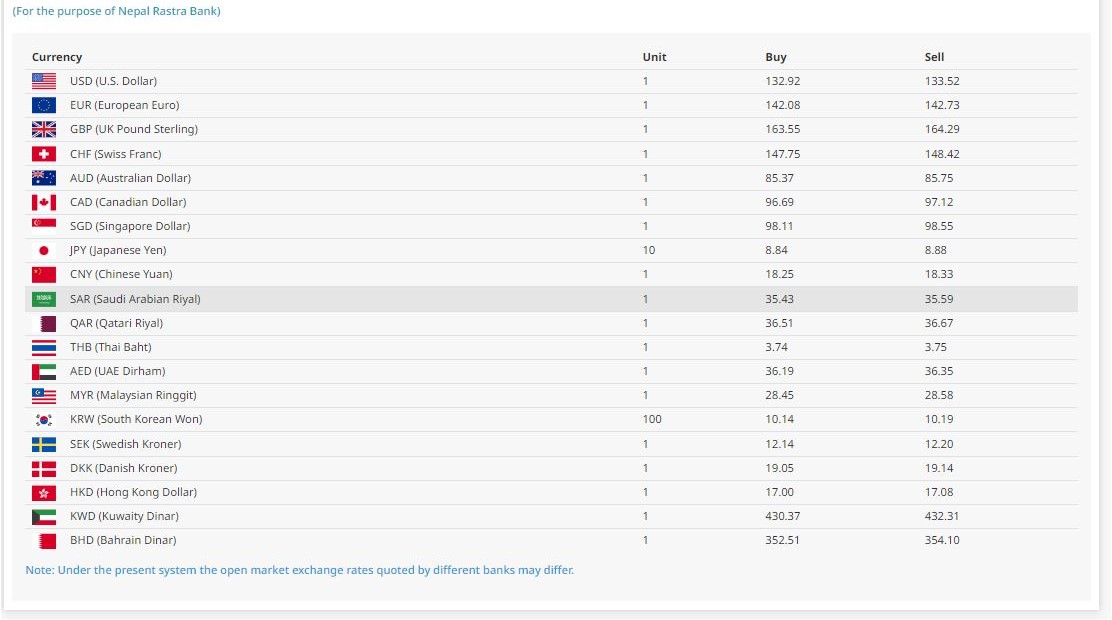Viewport: 1112px width, 620px height.
Task: Click the Malaysian Ringgit flag icon
Action: 44,396
